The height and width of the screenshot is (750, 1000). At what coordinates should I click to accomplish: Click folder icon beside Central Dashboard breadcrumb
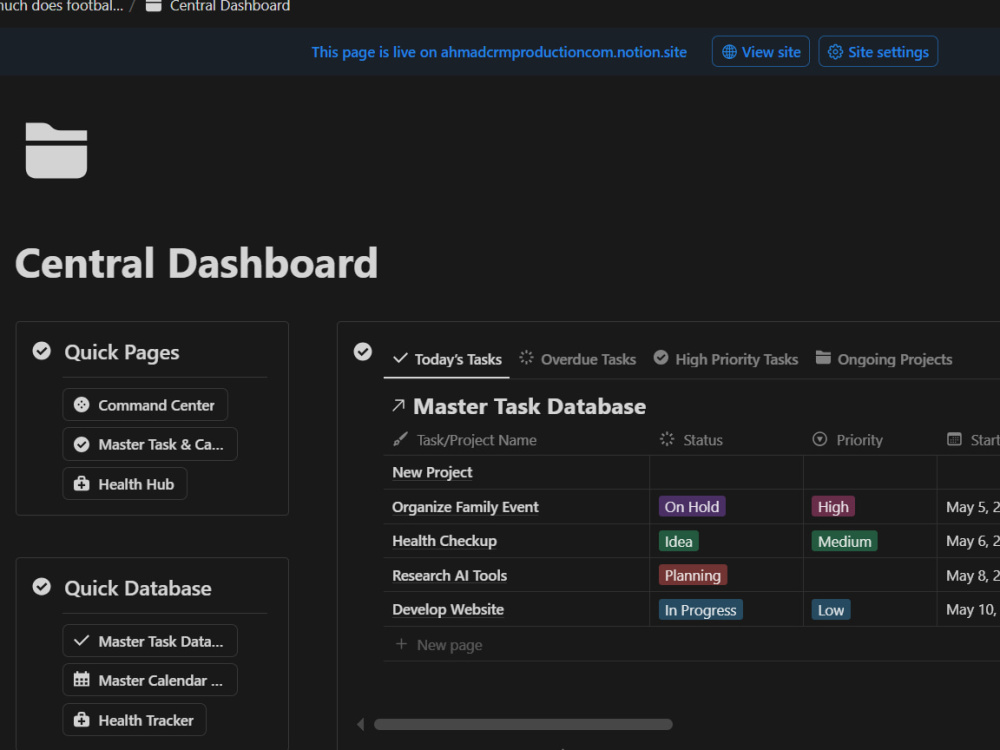tap(153, 6)
